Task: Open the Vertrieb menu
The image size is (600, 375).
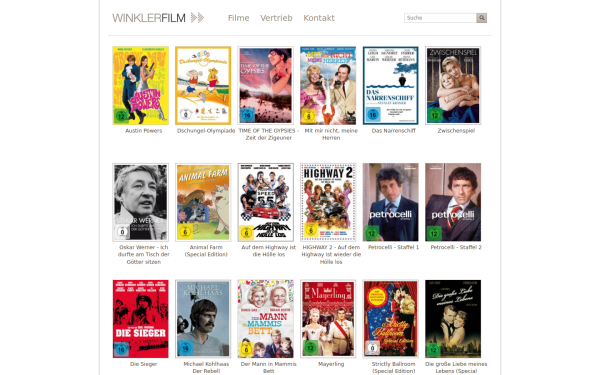Action: pyautogui.click(x=276, y=18)
